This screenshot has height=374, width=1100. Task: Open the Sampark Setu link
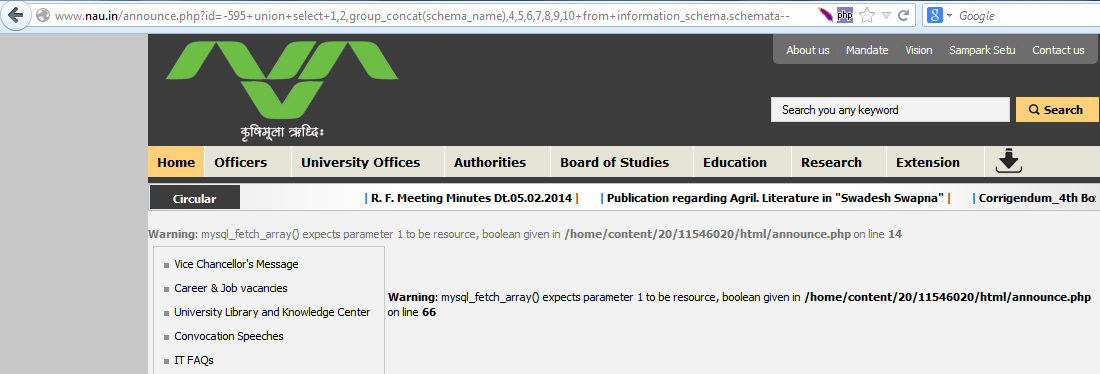pyautogui.click(x=982, y=50)
